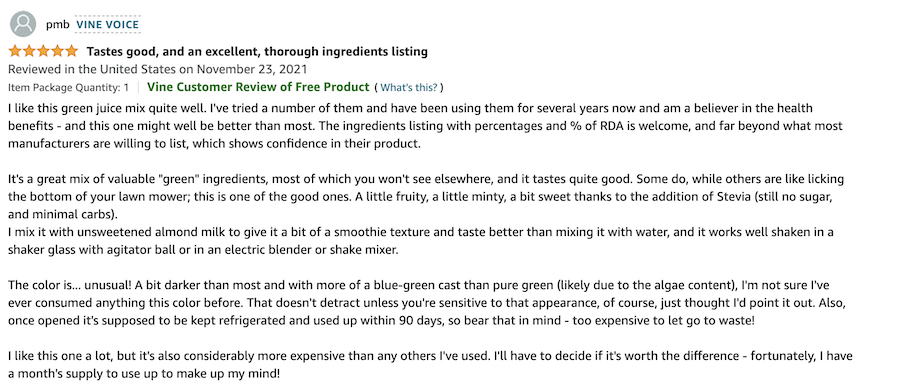Click the review date line text
This screenshot has height=391, width=920.
[x=157, y=69]
